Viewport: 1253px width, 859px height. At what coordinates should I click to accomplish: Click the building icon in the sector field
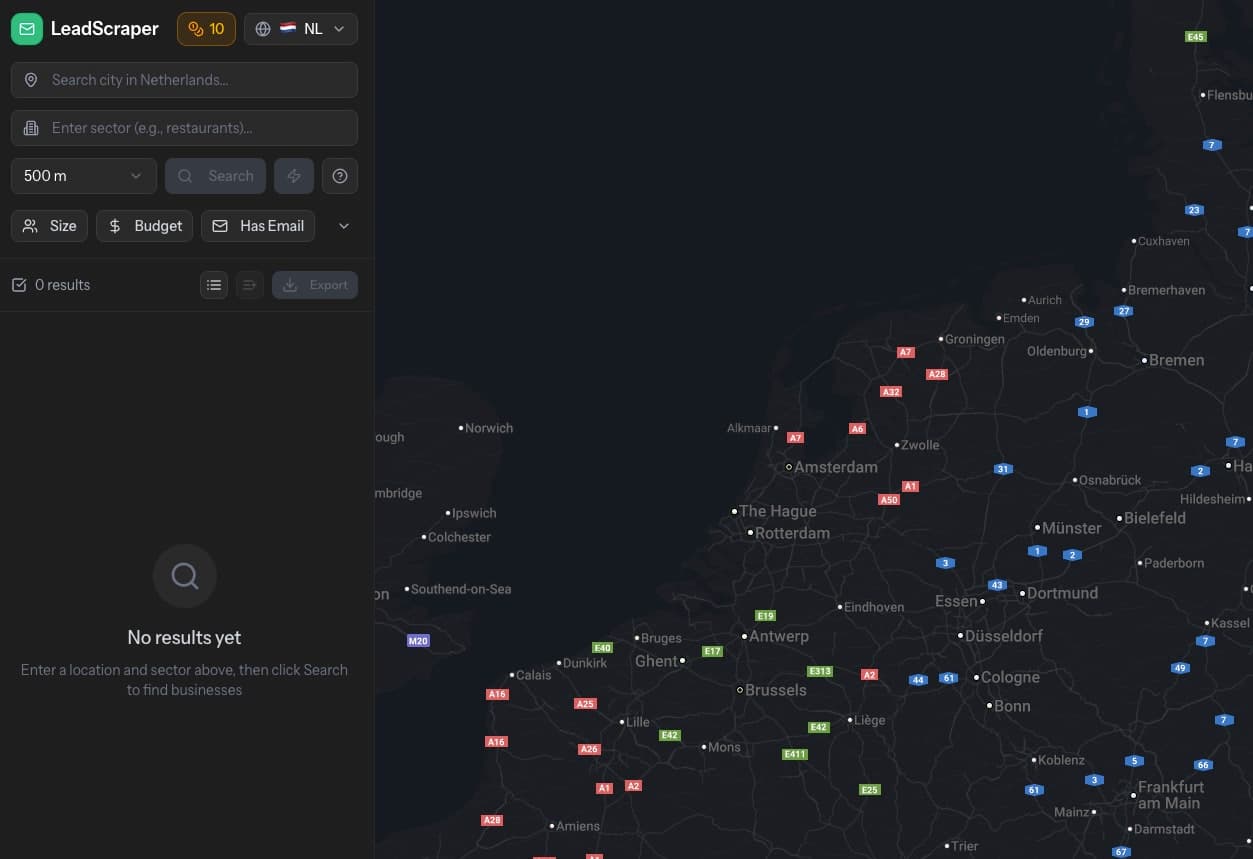(x=31, y=128)
